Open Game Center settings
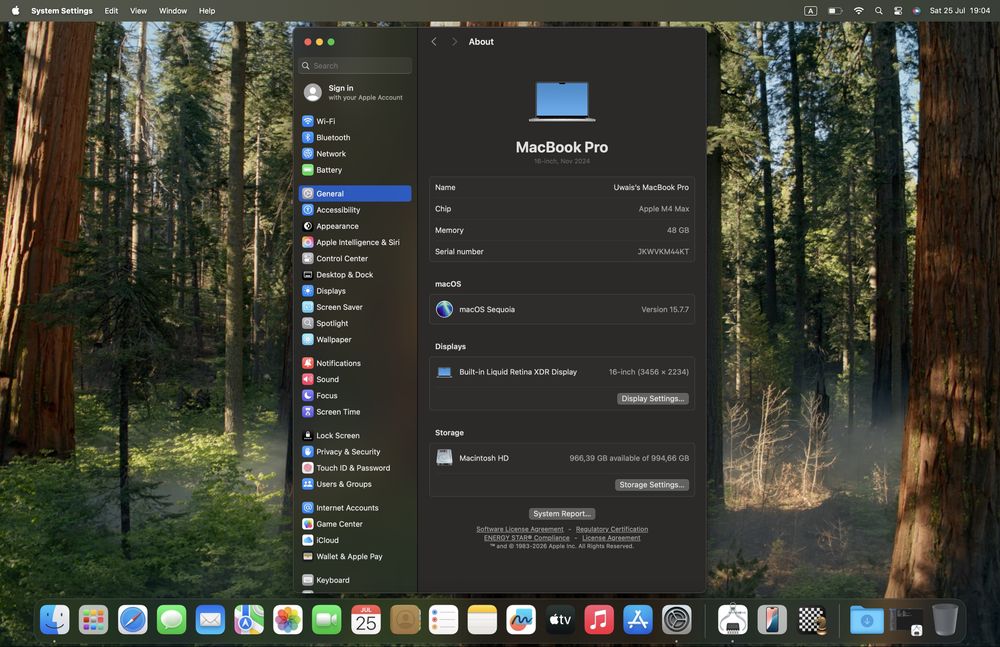Image resolution: width=1000 pixels, height=647 pixels. (355, 524)
